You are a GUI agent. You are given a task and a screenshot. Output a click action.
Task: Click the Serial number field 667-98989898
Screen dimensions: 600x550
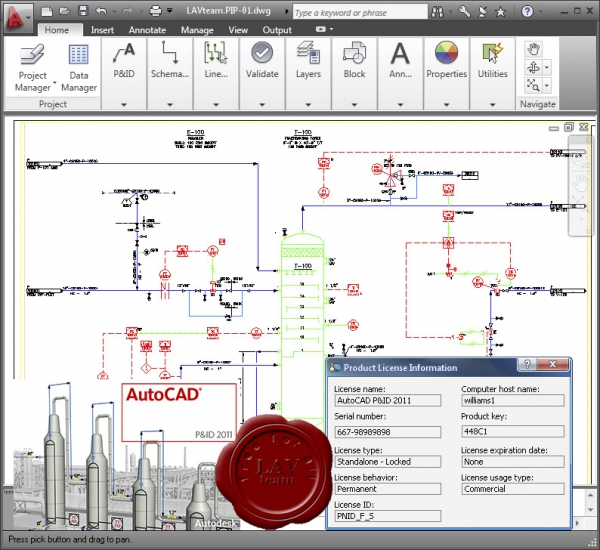[388, 432]
